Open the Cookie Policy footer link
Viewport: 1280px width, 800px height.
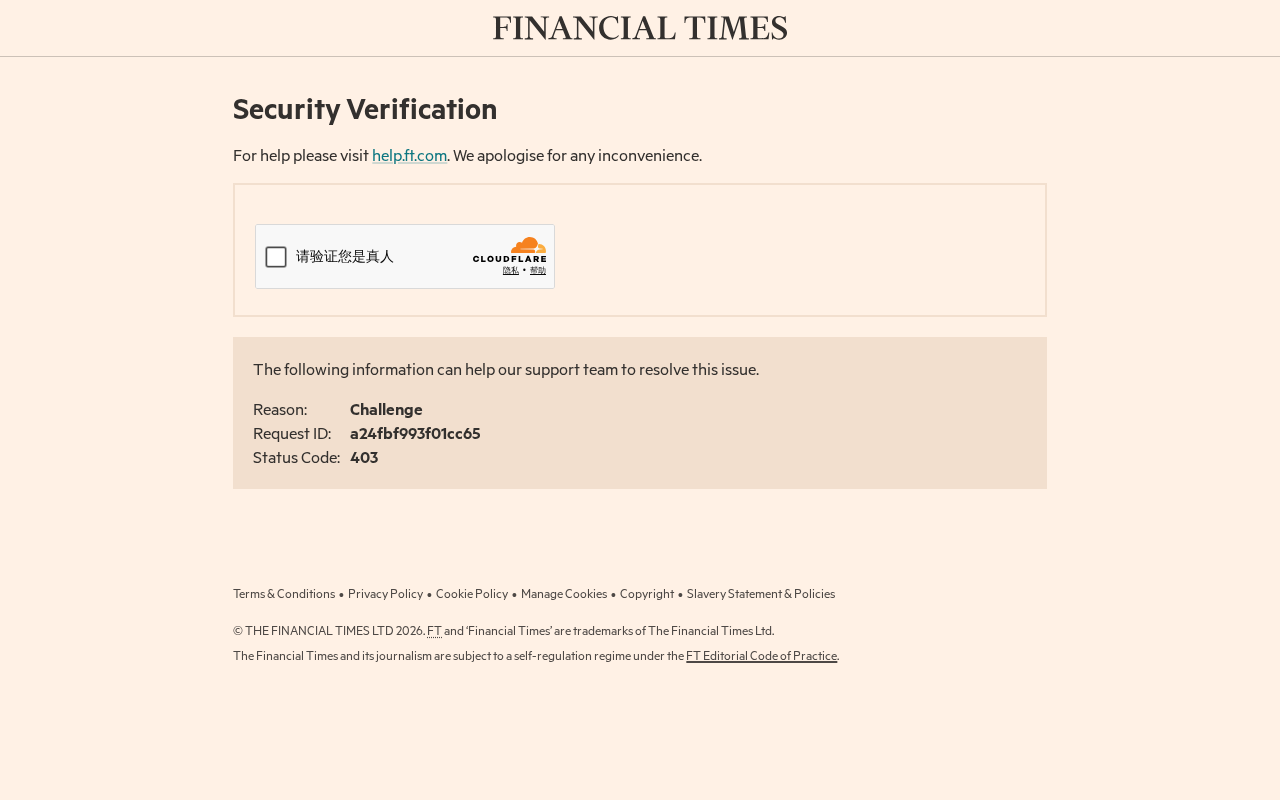472,594
